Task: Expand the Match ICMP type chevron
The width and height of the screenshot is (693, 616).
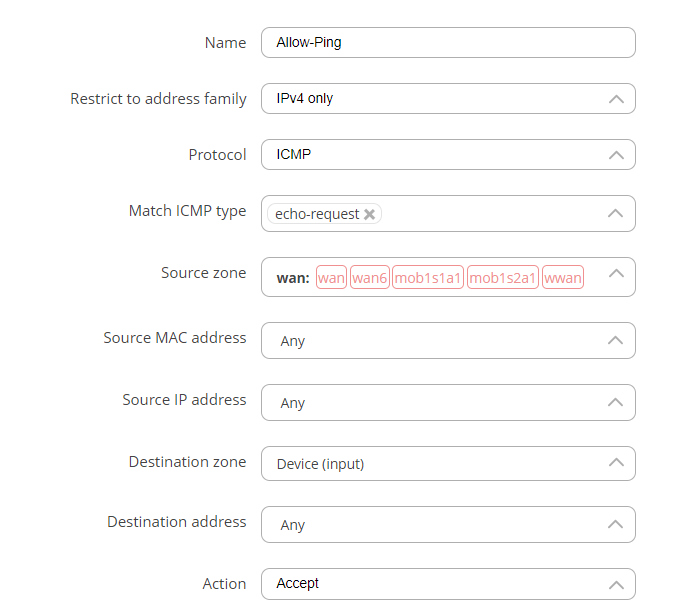Action: point(616,213)
